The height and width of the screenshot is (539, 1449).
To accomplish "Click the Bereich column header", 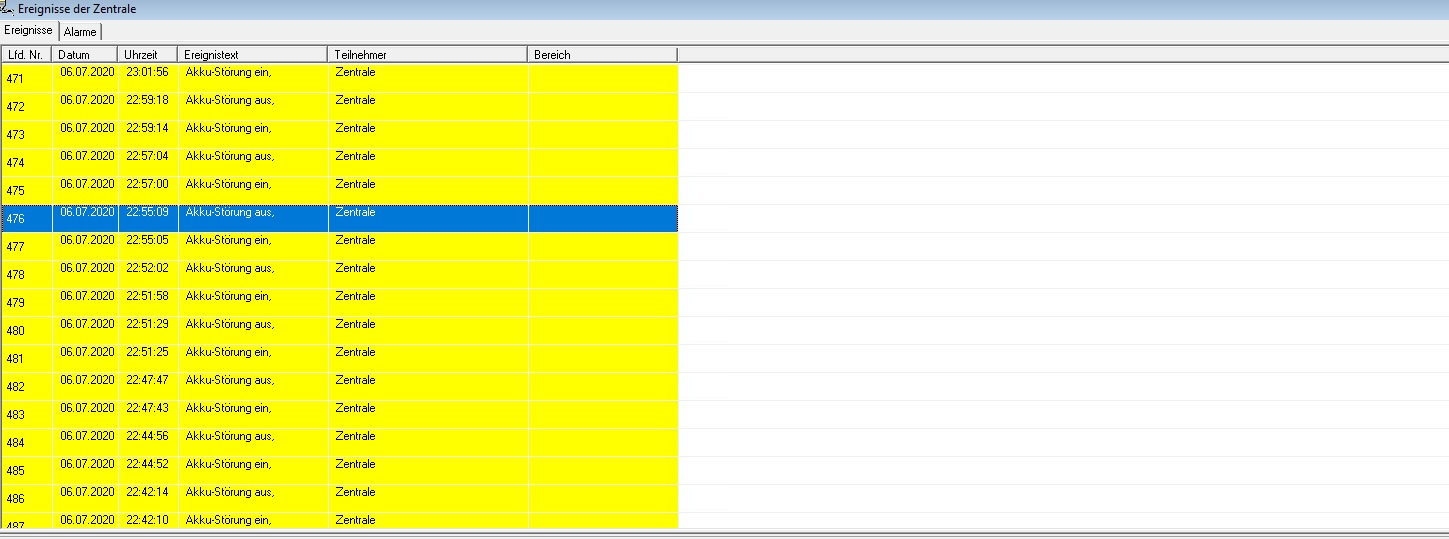I will (602, 55).
